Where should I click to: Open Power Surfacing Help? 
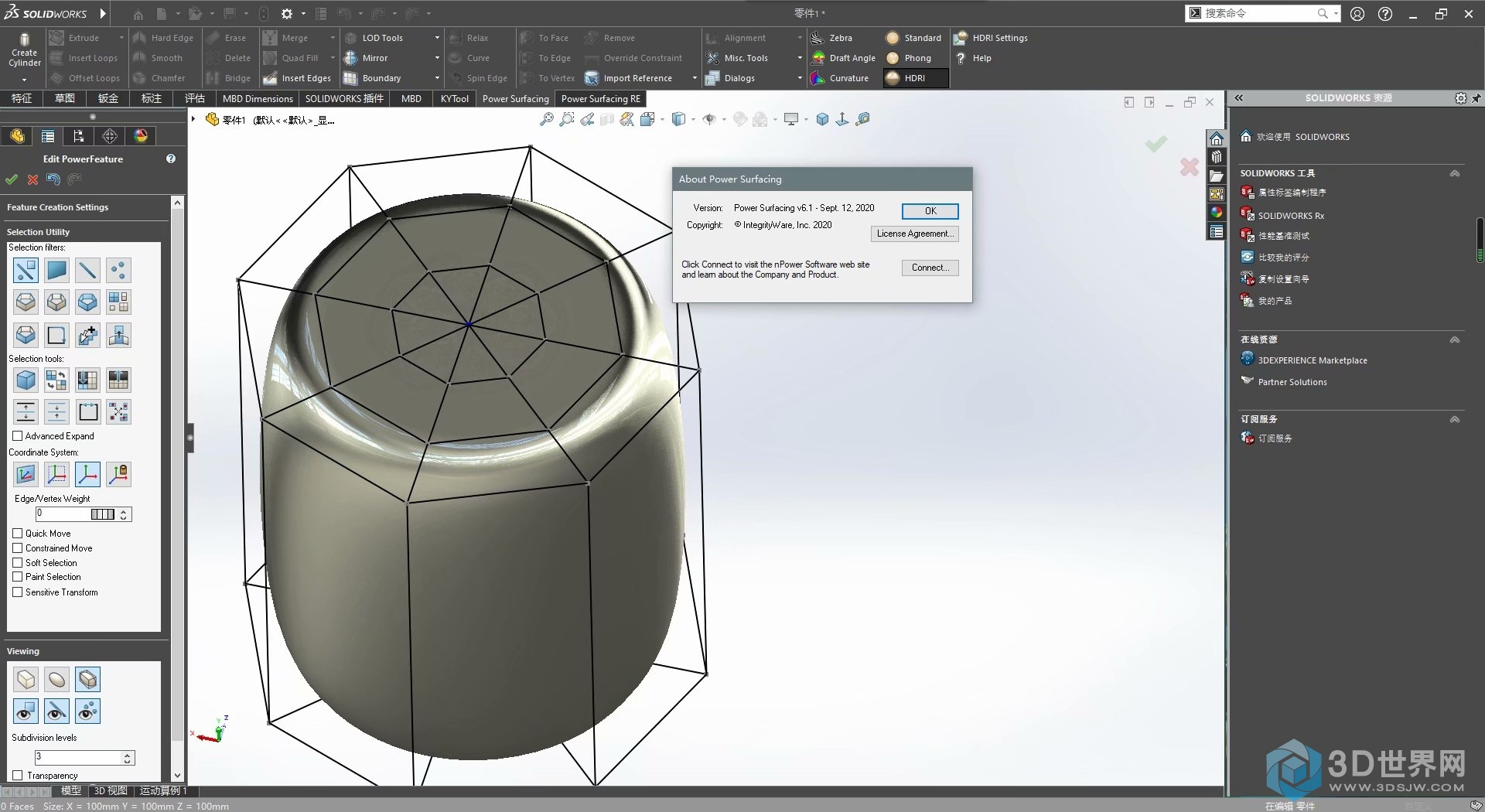click(973, 58)
